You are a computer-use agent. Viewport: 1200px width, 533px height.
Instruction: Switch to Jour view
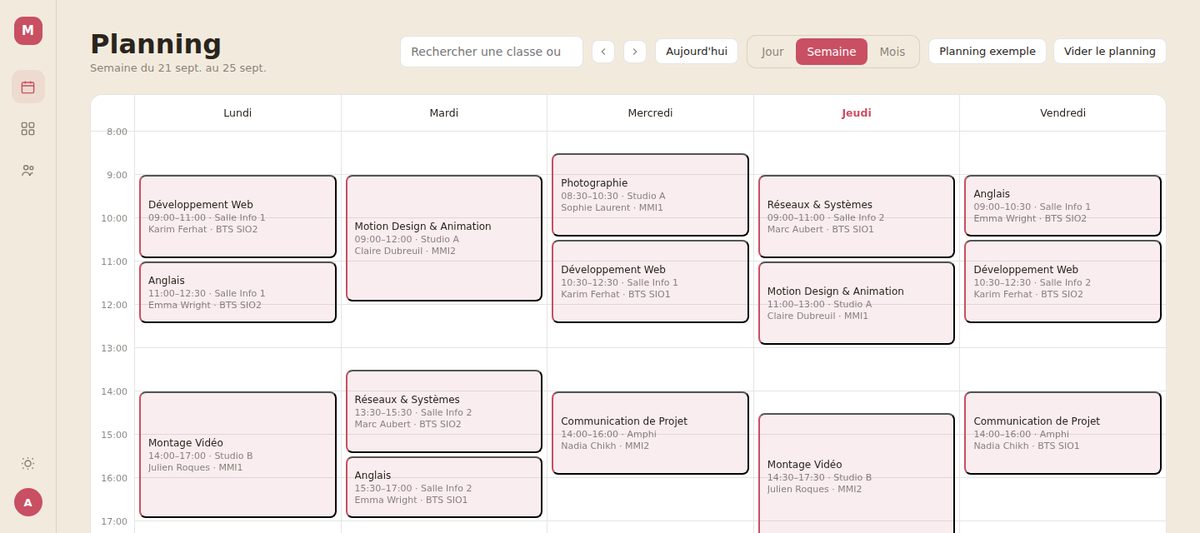tap(773, 52)
